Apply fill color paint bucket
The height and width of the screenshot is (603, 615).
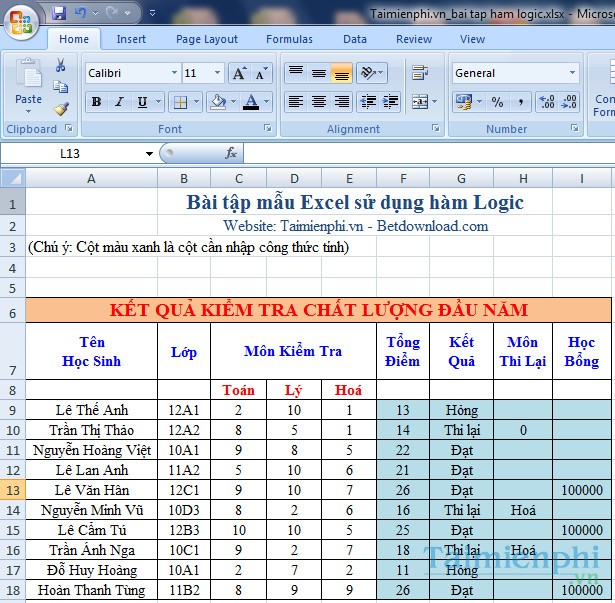[x=218, y=102]
